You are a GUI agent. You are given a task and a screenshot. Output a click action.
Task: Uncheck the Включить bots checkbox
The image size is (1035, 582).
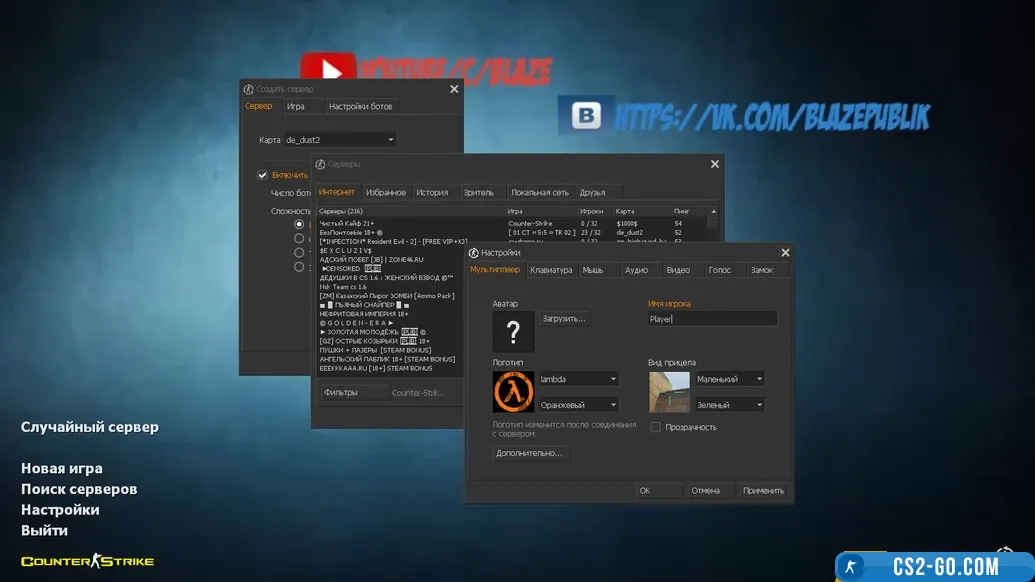click(263, 175)
